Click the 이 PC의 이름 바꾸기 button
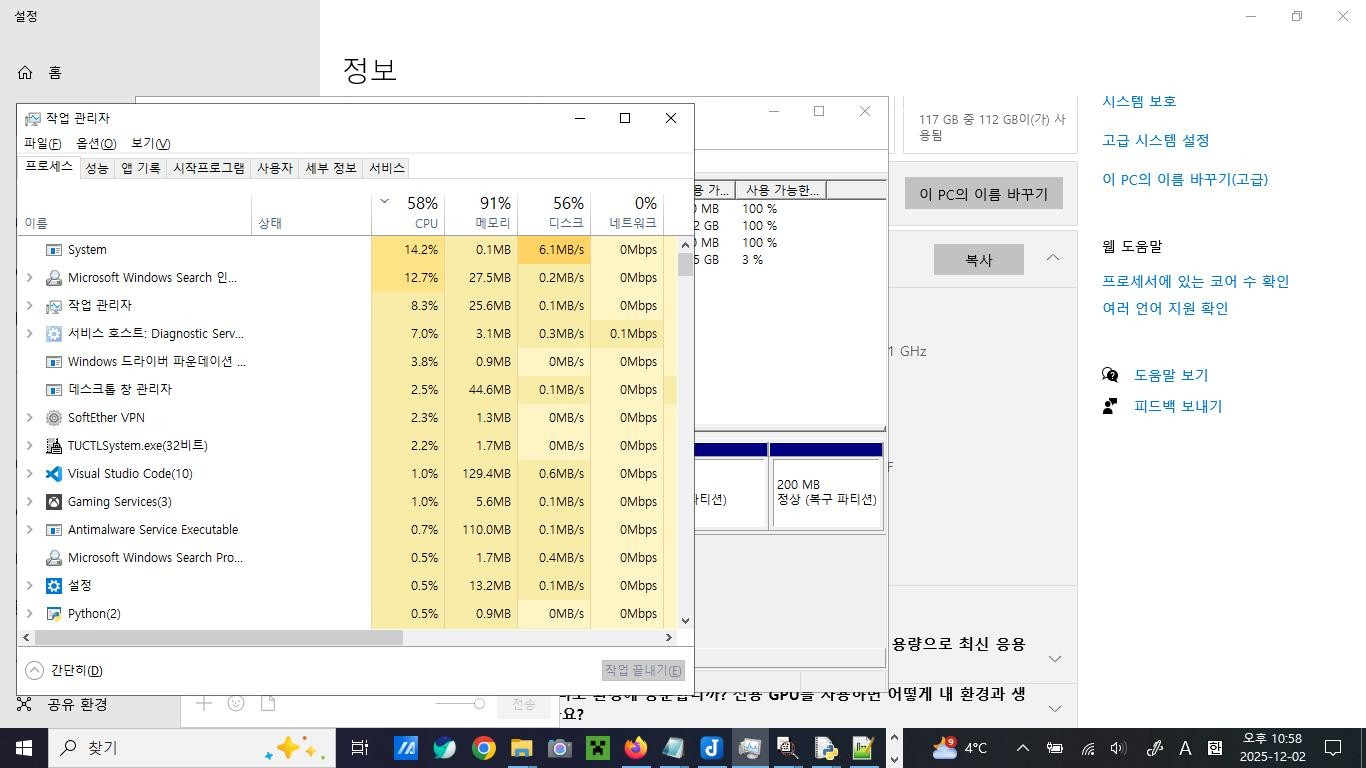The width and height of the screenshot is (1366, 768). (x=983, y=193)
